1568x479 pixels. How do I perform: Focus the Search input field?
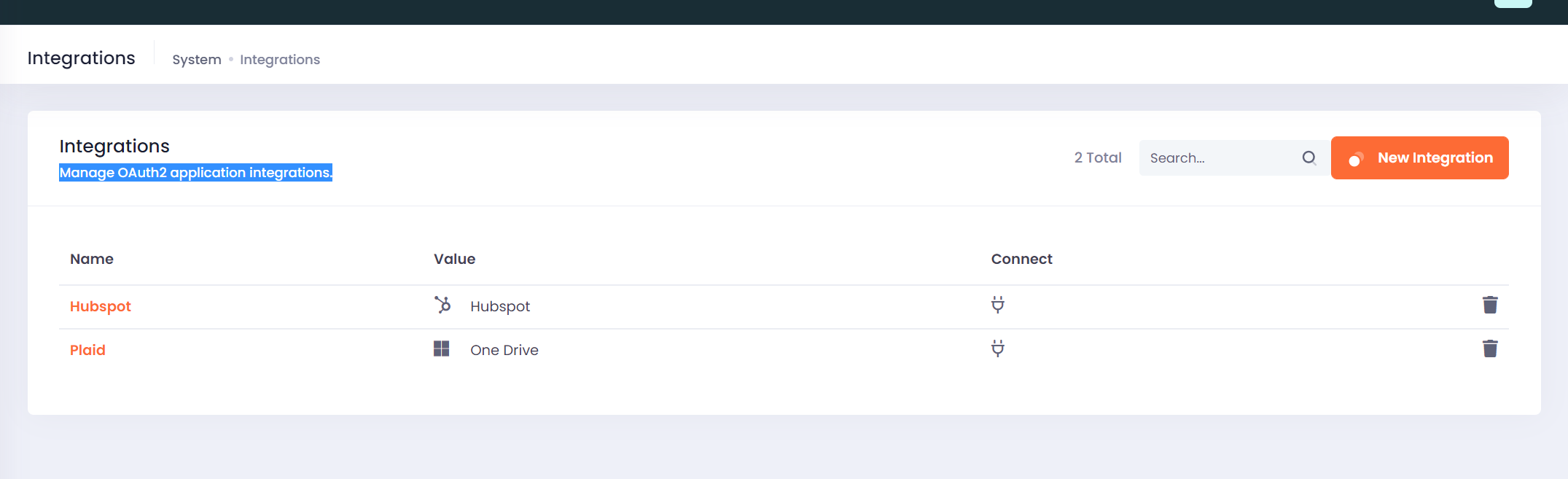tap(1221, 157)
